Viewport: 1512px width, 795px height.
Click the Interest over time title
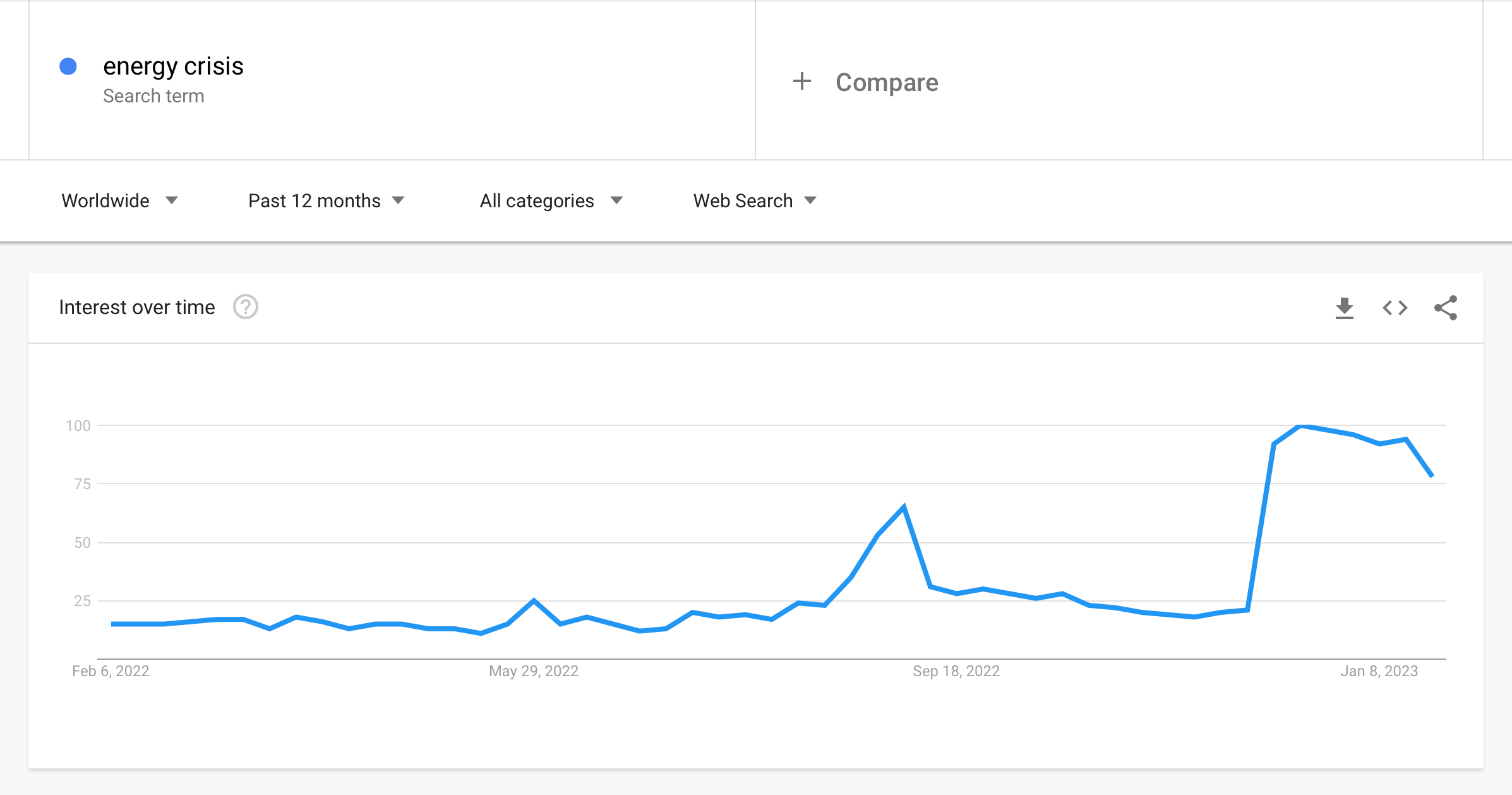coord(137,307)
